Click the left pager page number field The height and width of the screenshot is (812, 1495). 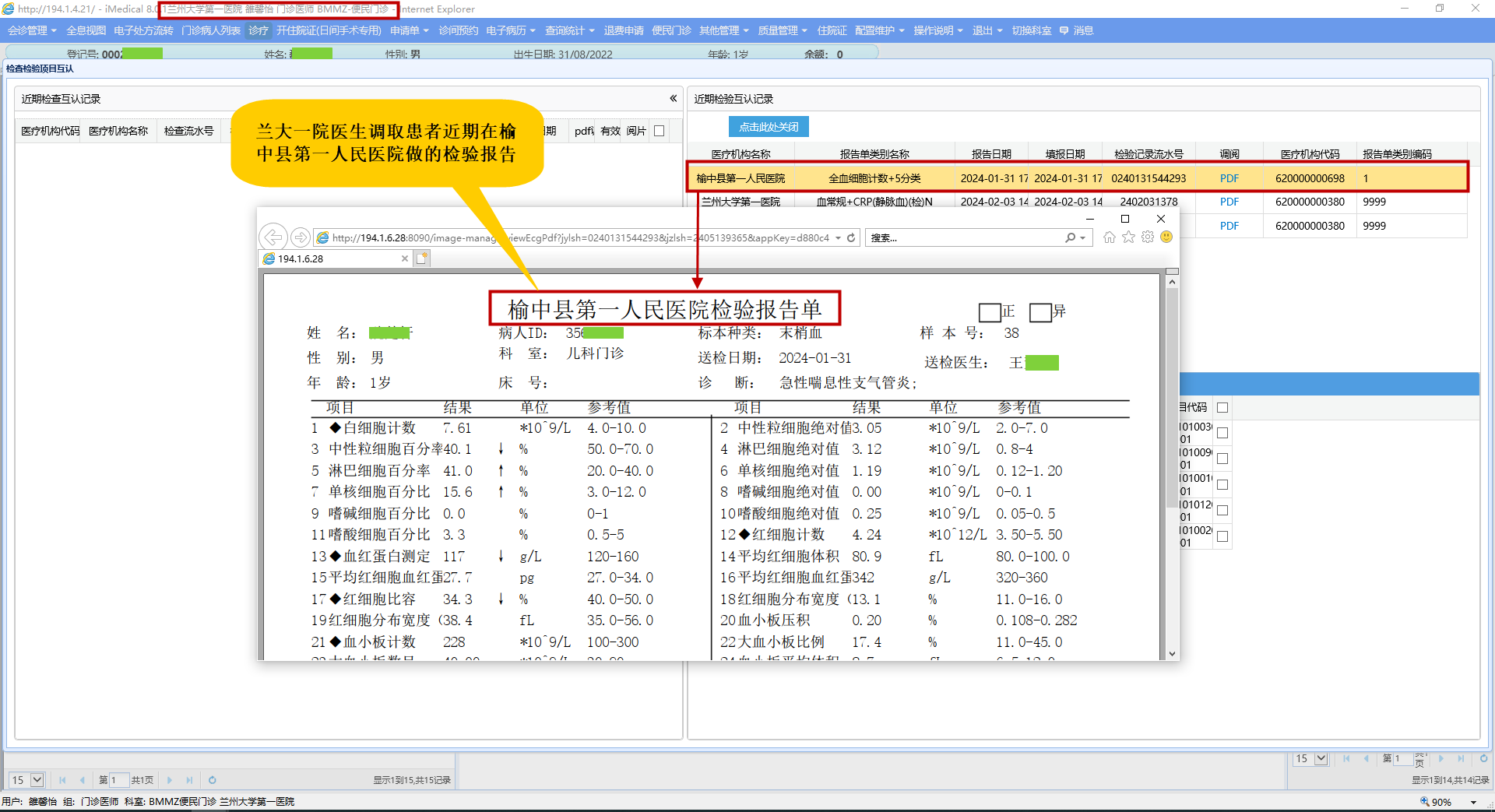tap(119, 779)
